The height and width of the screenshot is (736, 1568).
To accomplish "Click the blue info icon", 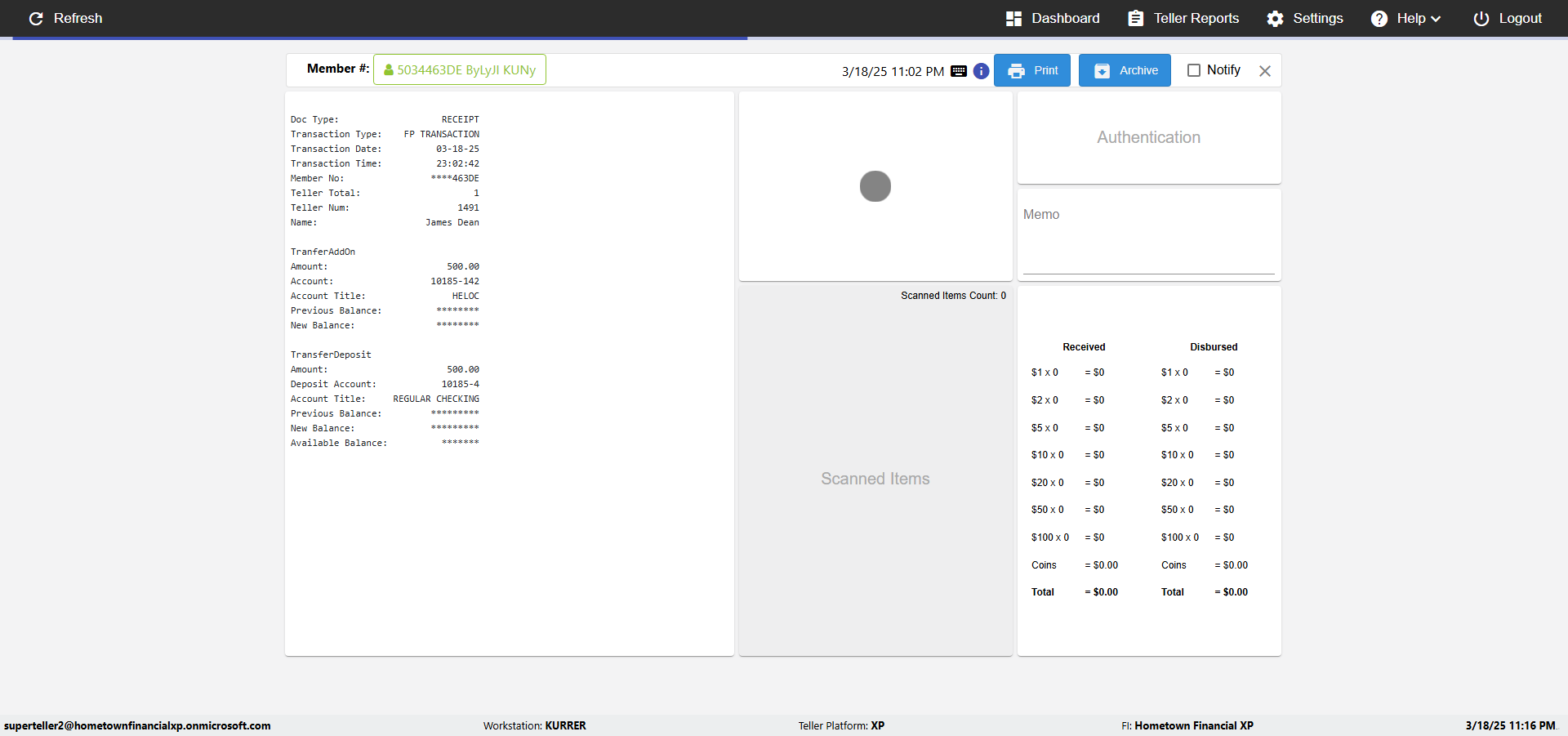I will click(x=981, y=71).
